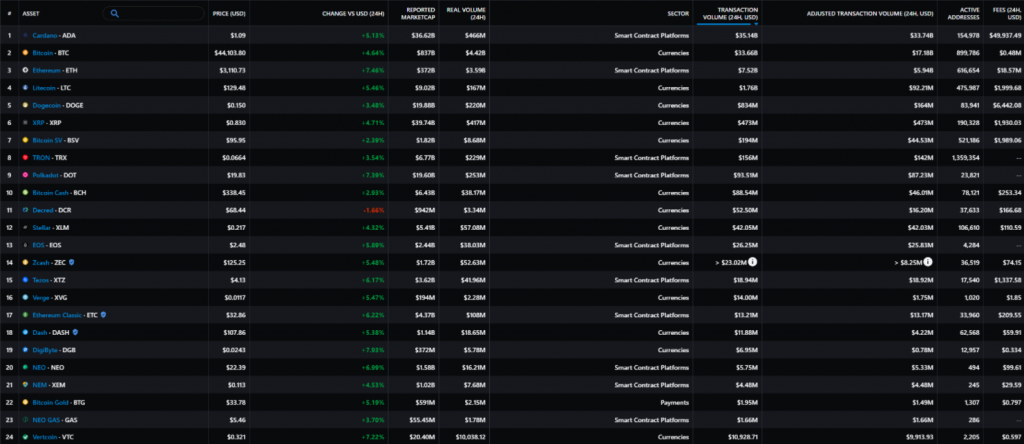This screenshot has height=444, width=1024.
Task: Click the Bitcoin Cash coin icon
Action: coord(25,193)
